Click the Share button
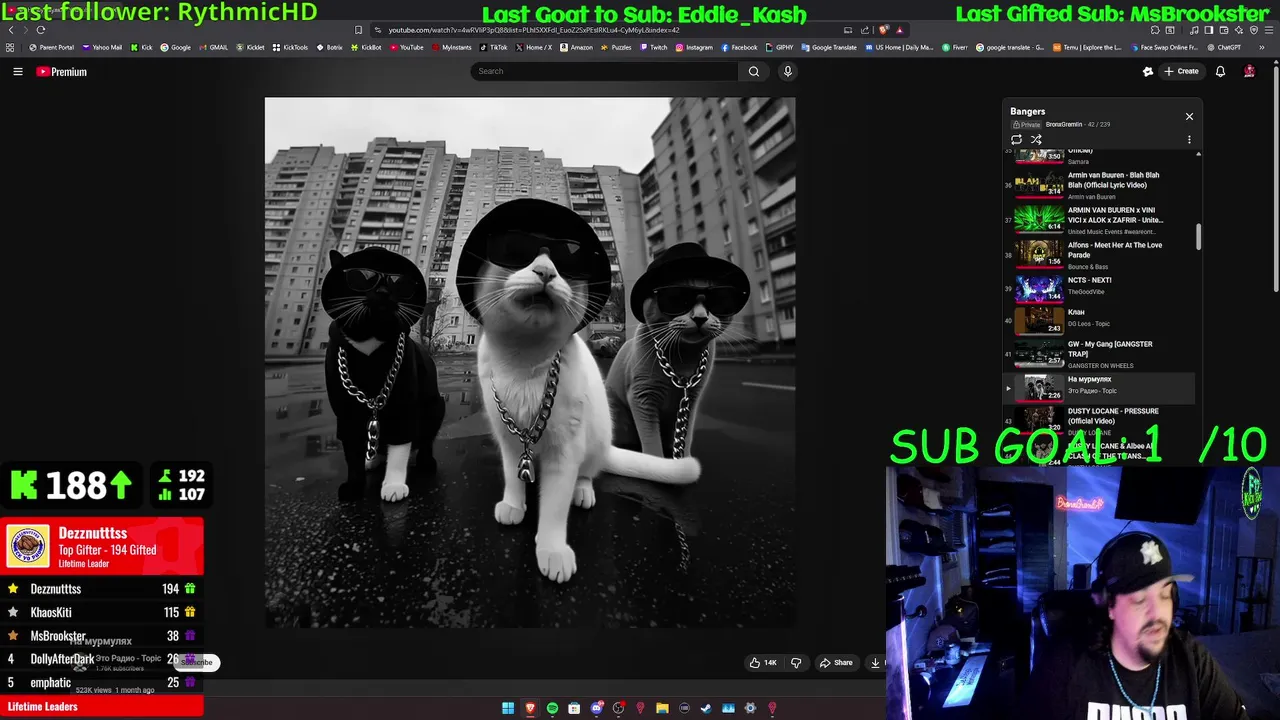The height and width of the screenshot is (720, 1280). pyautogui.click(x=836, y=662)
